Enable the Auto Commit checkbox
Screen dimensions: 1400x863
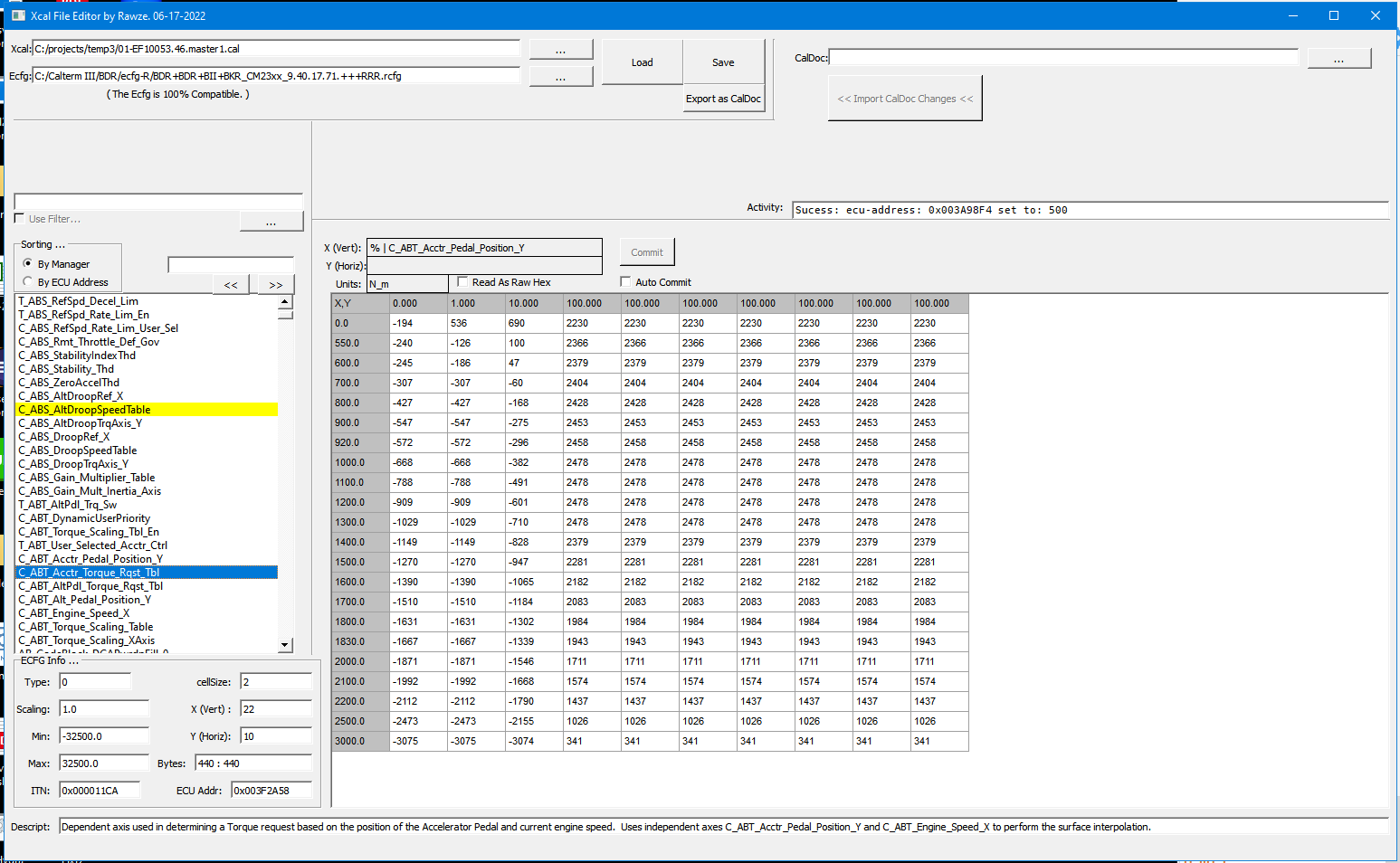click(626, 281)
